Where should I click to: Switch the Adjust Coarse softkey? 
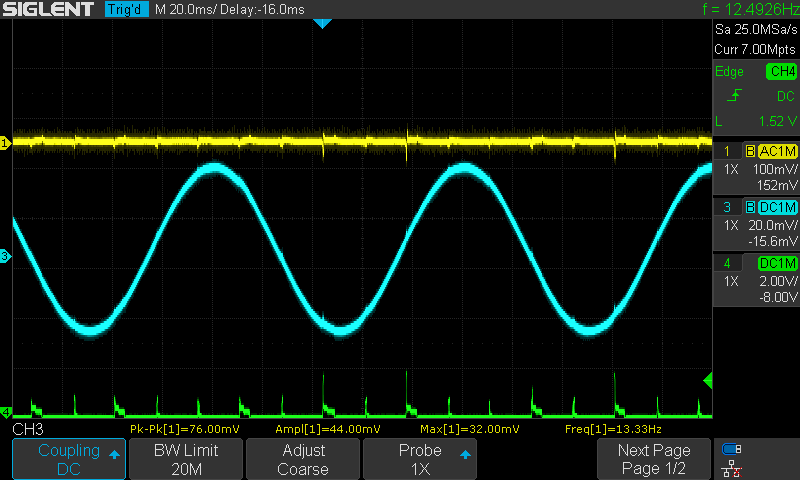tap(303, 459)
